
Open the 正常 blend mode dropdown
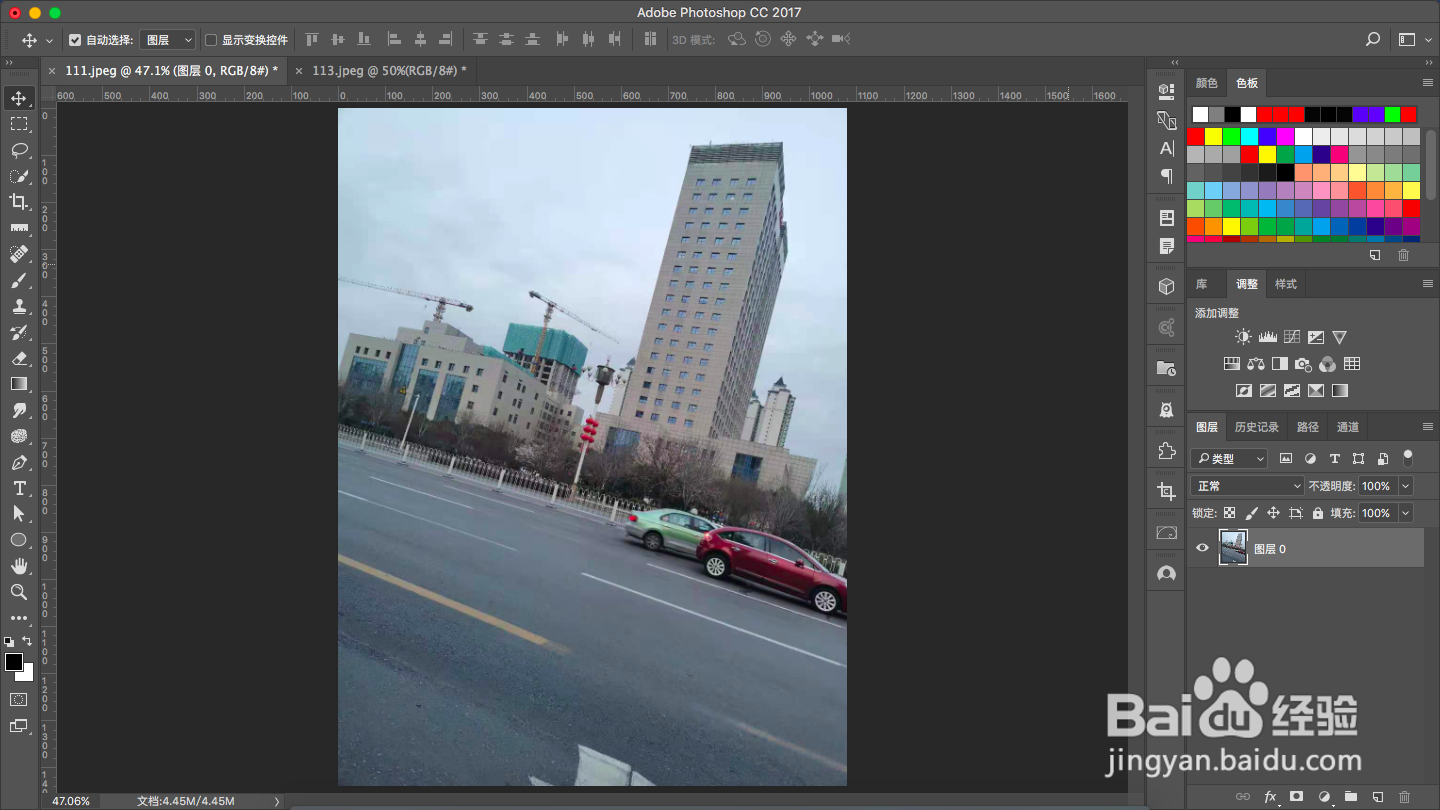pyautogui.click(x=1248, y=486)
